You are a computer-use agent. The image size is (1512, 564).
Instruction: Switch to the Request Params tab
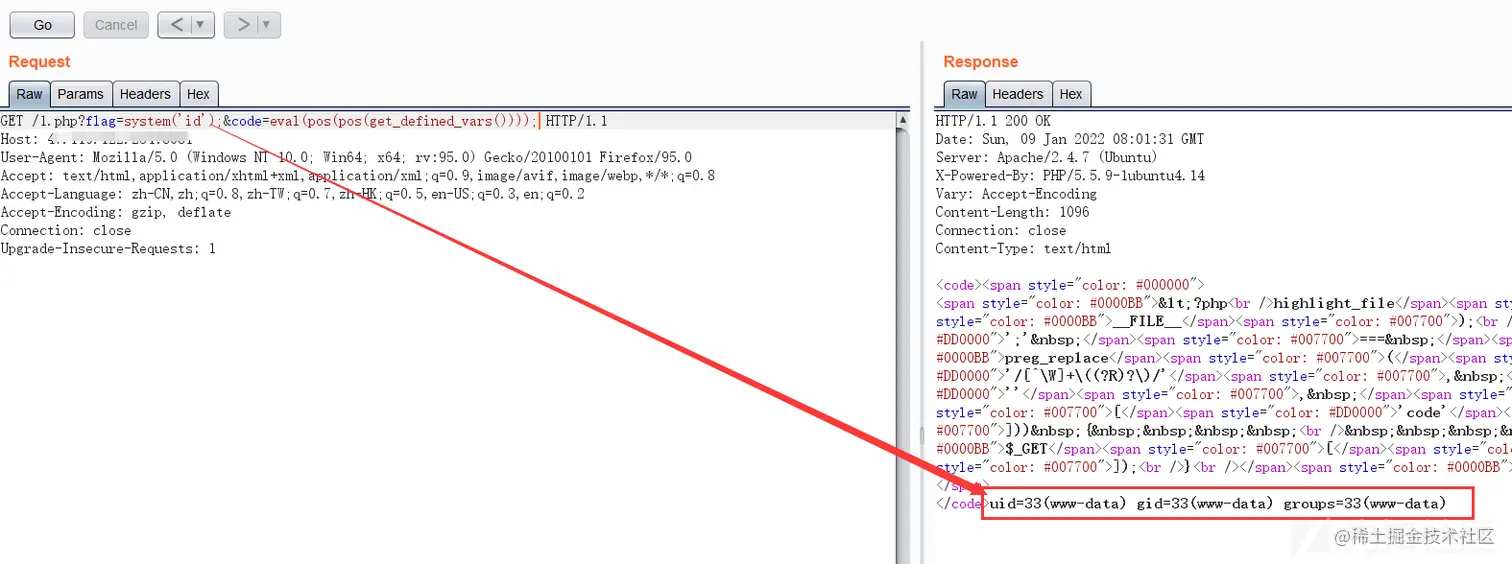tap(80, 94)
